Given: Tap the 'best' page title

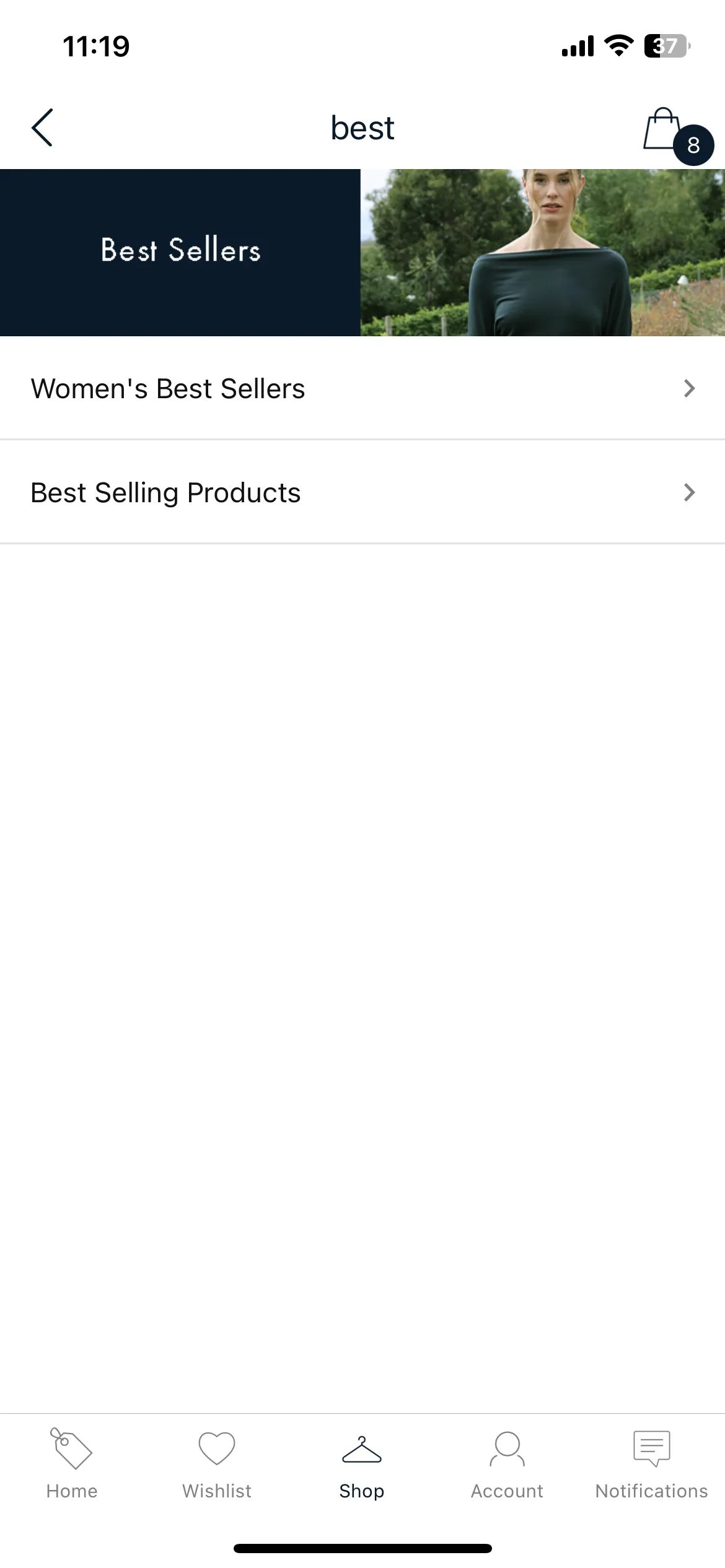Looking at the screenshot, I should click(362, 128).
